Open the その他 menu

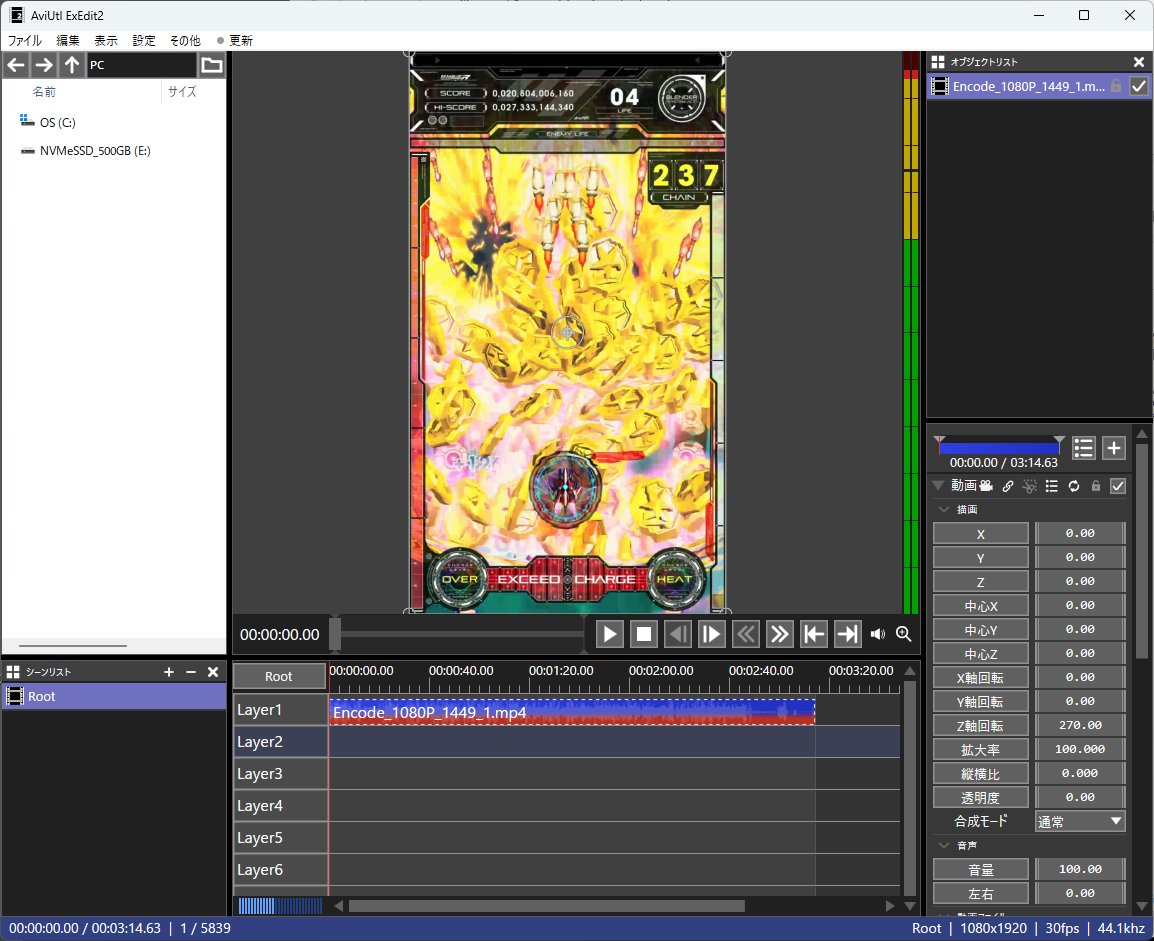coord(185,40)
